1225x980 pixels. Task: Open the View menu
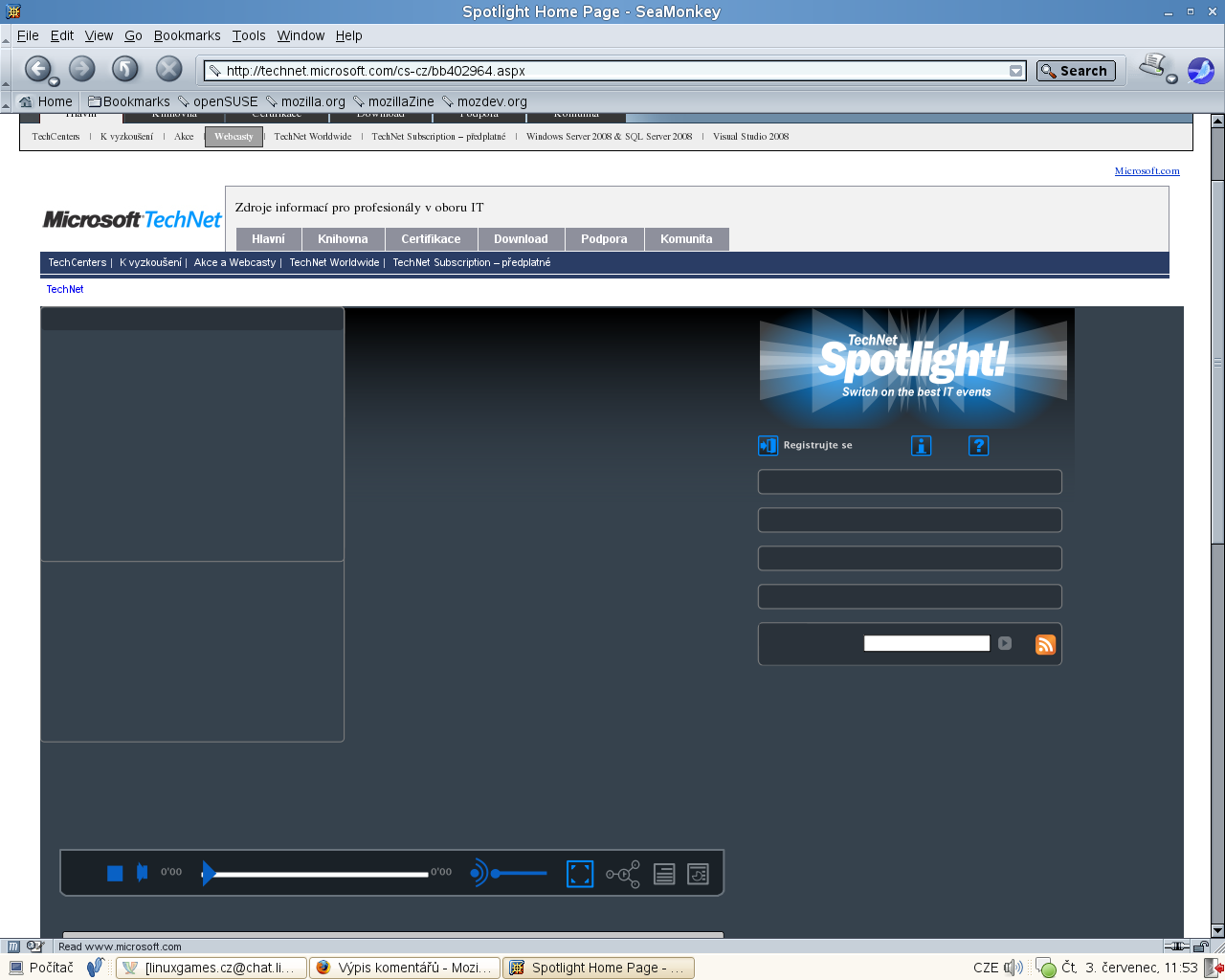pos(99,35)
